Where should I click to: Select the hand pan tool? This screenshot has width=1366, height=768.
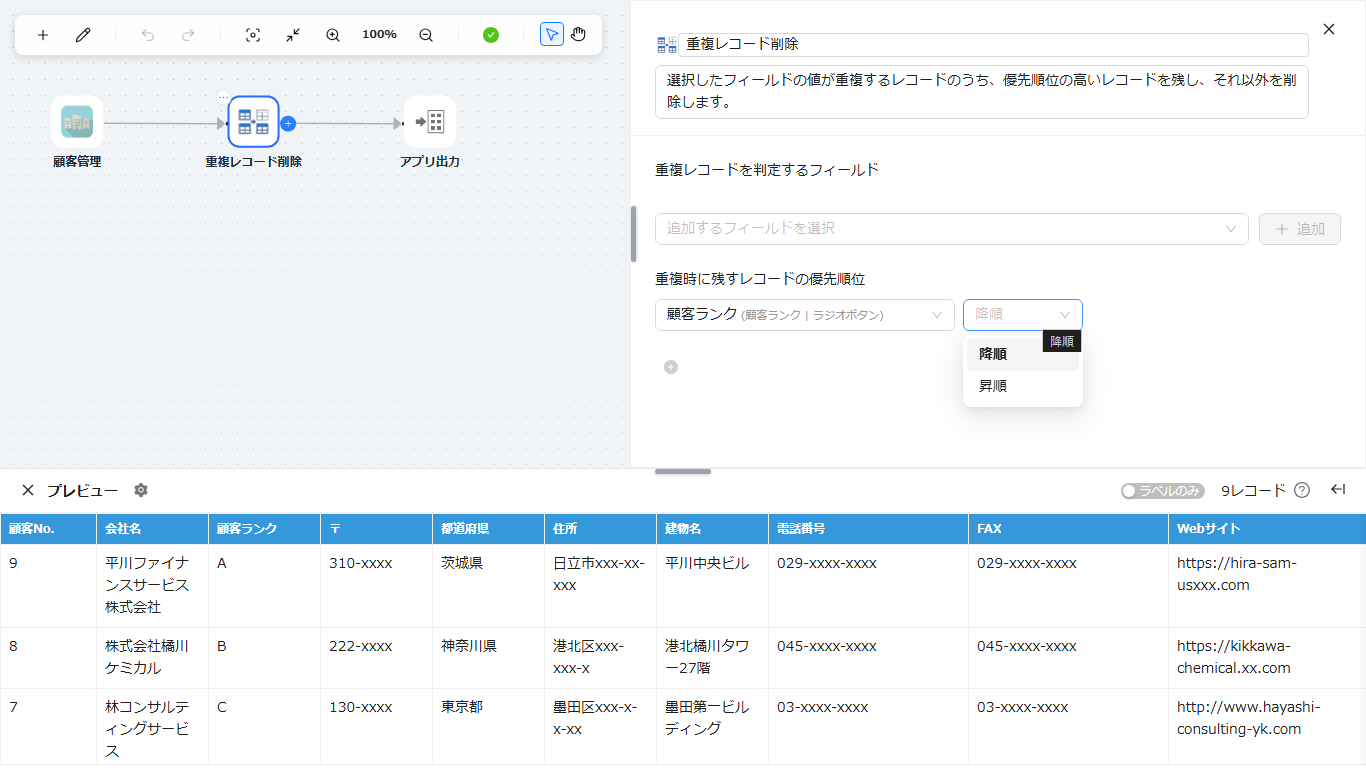coord(578,35)
